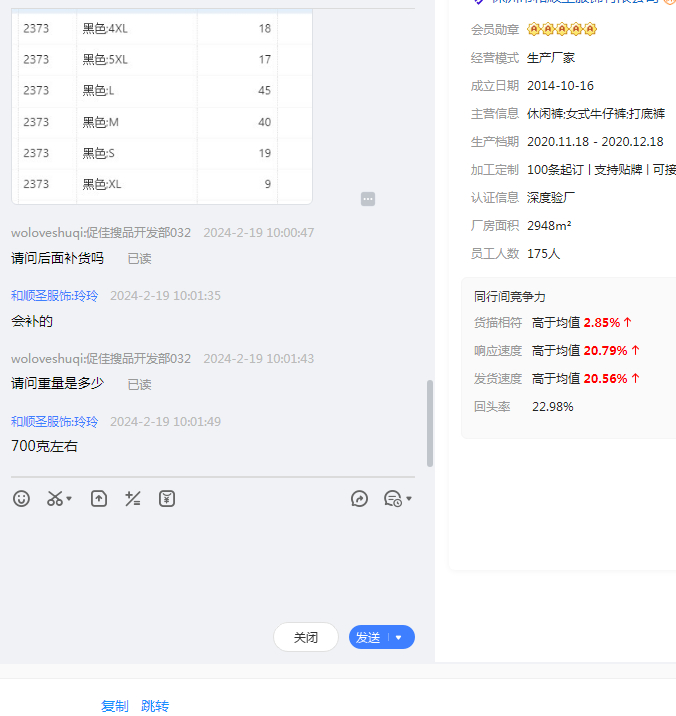Click the message 请问后面补货吗

(x=58, y=258)
